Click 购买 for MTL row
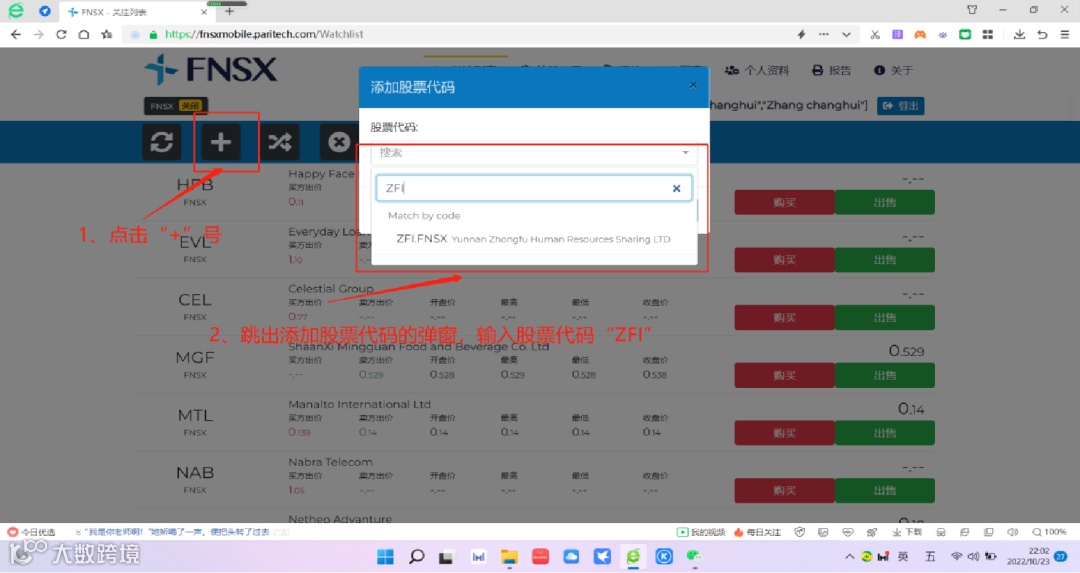 pos(785,433)
